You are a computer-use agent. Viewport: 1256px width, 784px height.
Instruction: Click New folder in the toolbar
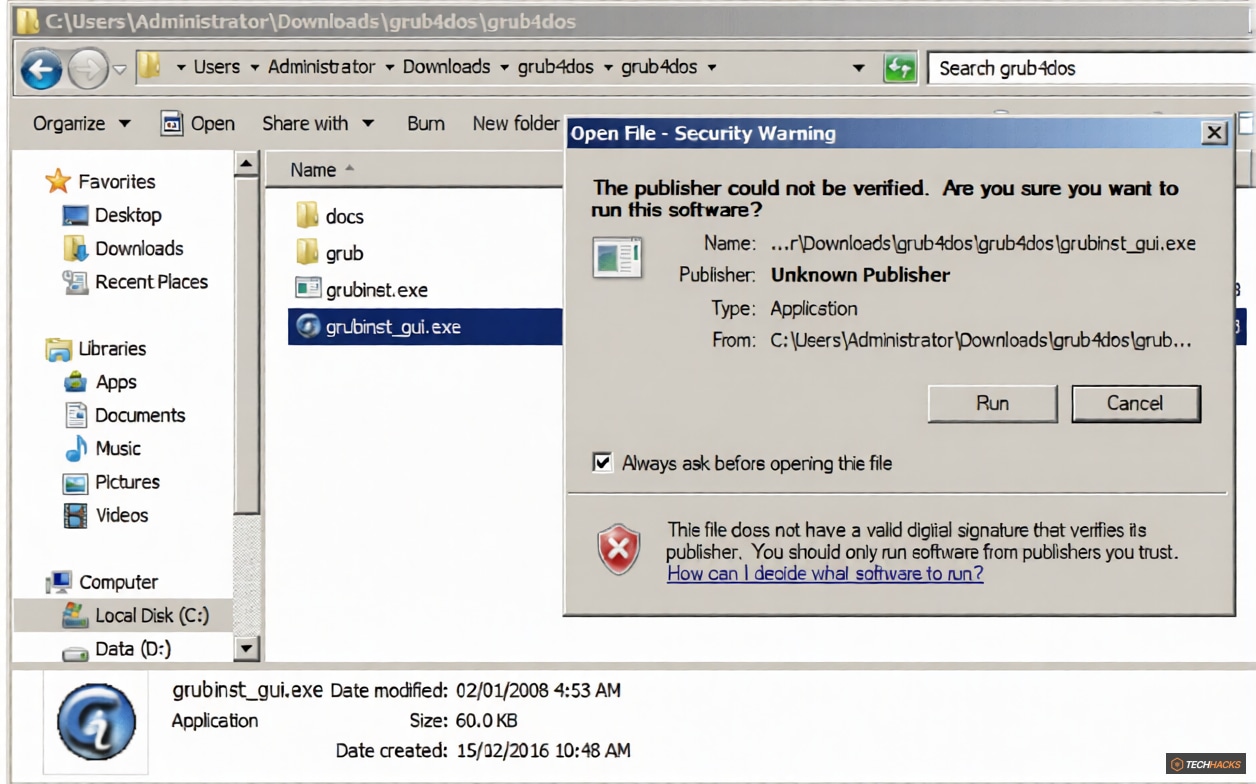(515, 123)
